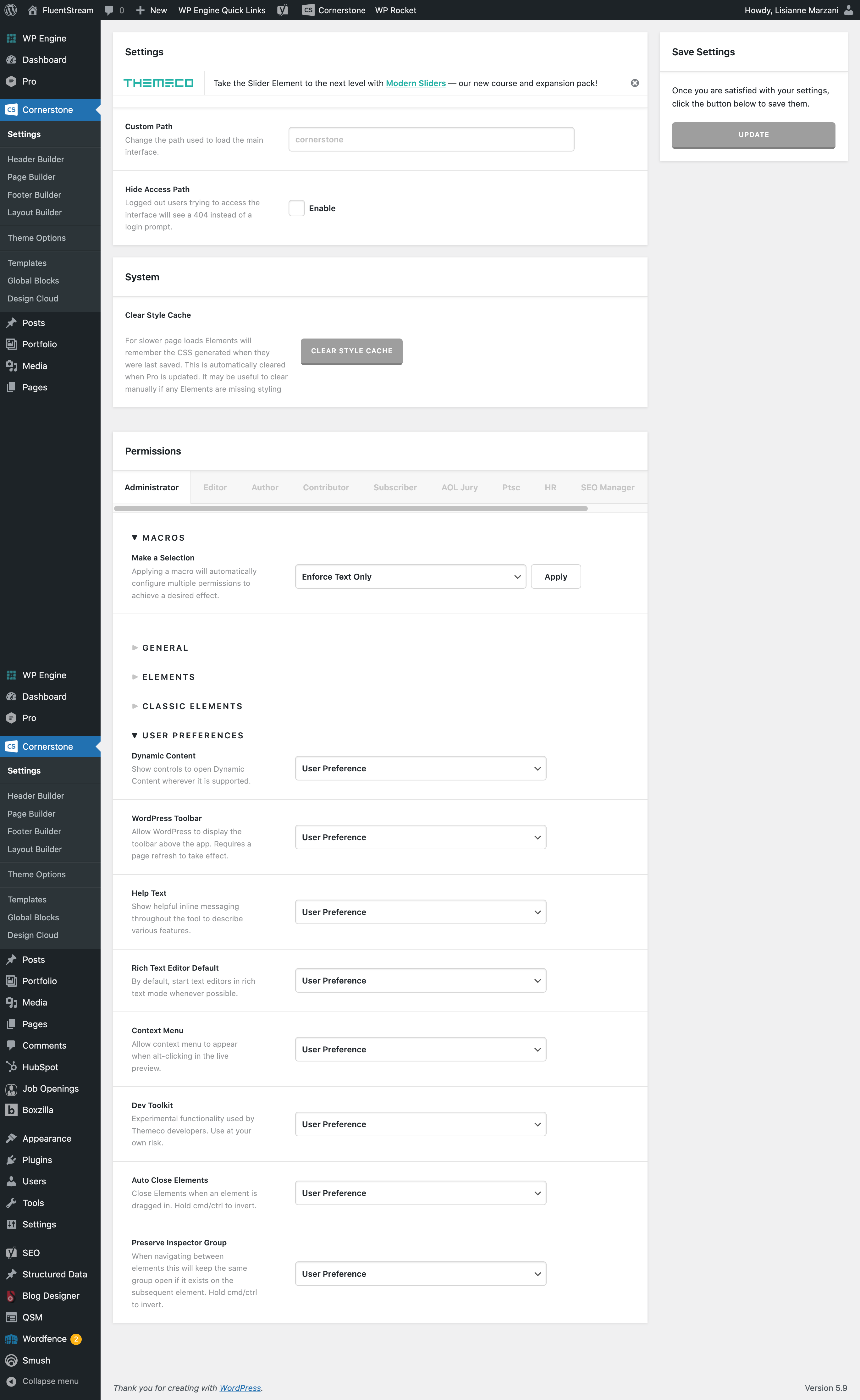Select the Administrator permissions tab
Viewport: 860px width, 1400px height.
[151, 487]
